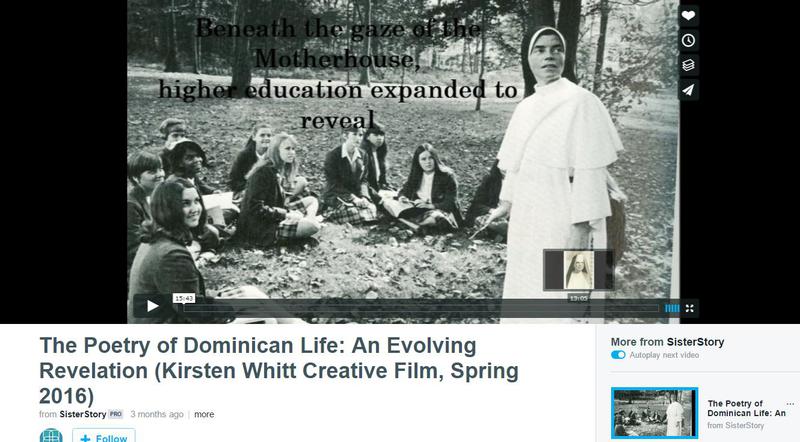The width and height of the screenshot is (800, 442).
Task: Open SisterStory avatar icon
Action: point(51,436)
